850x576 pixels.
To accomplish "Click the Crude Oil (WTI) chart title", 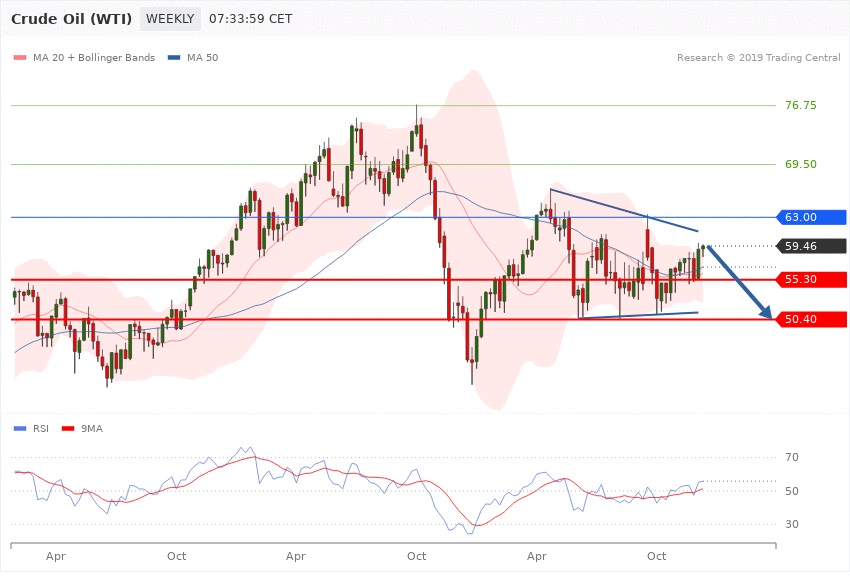I will 71,19.
